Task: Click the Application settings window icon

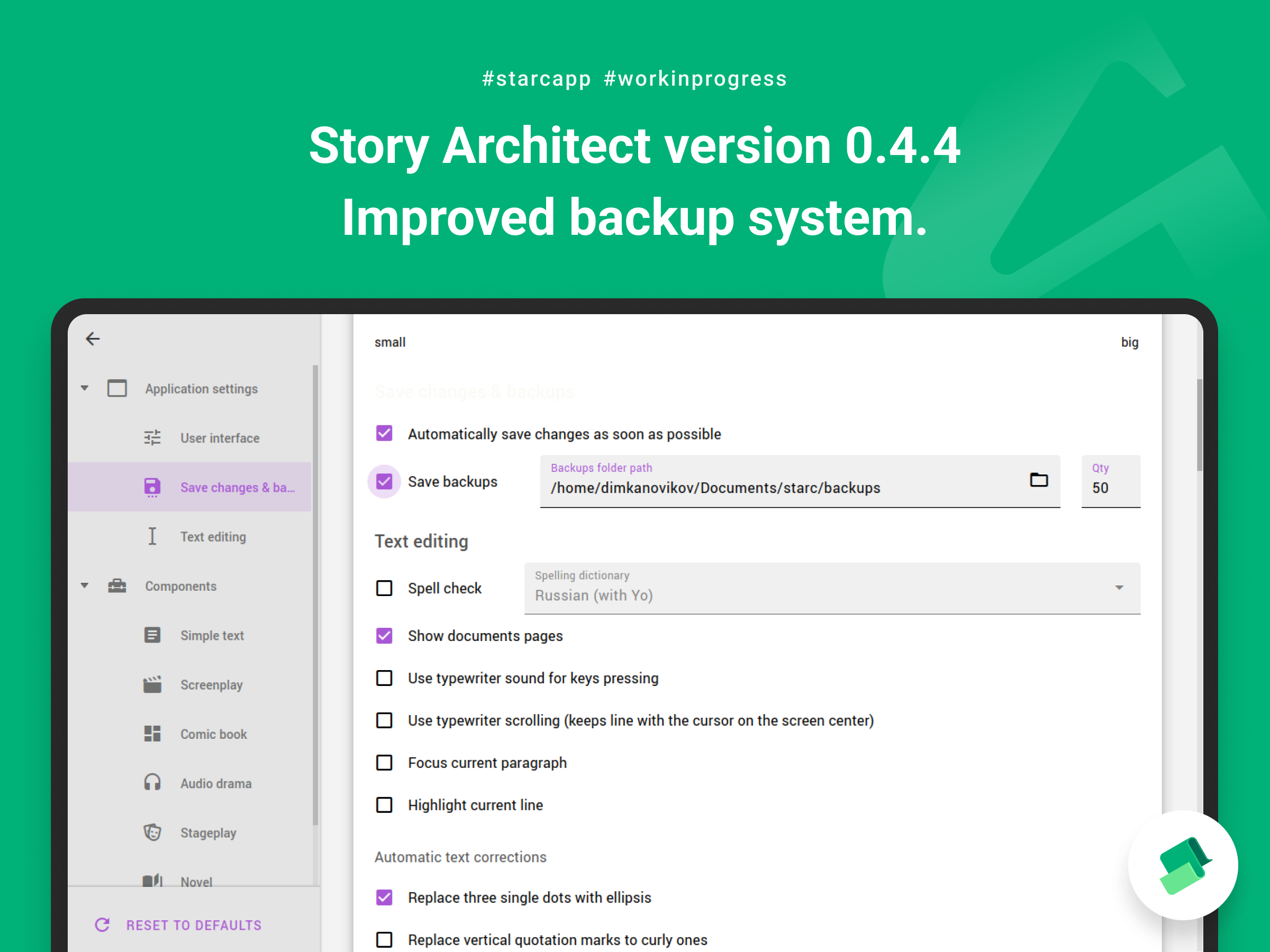Action: point(117,389)
